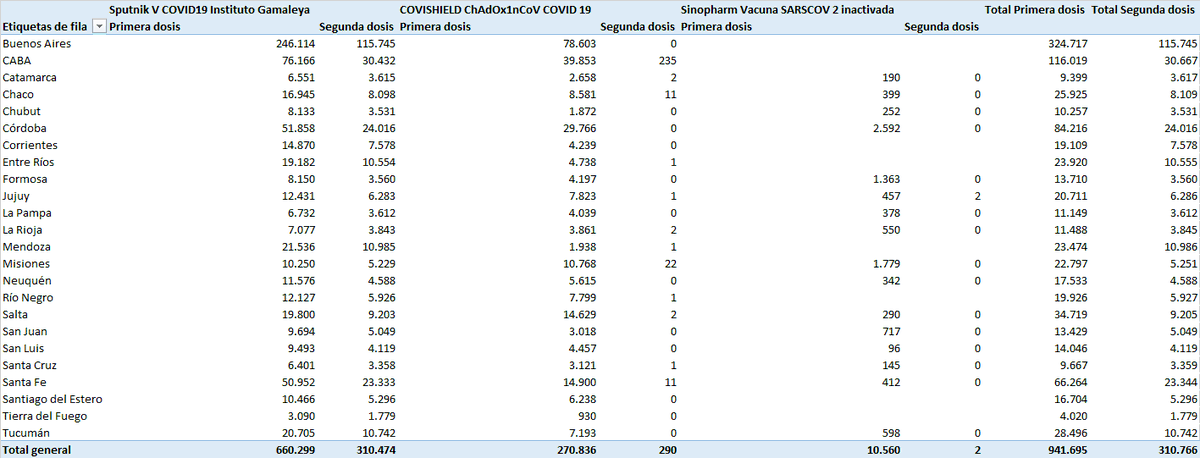Screen dimensions: 1200x458
Task: Open the Etiquetas de fila filter dropdown
Action: pos(98,27)
